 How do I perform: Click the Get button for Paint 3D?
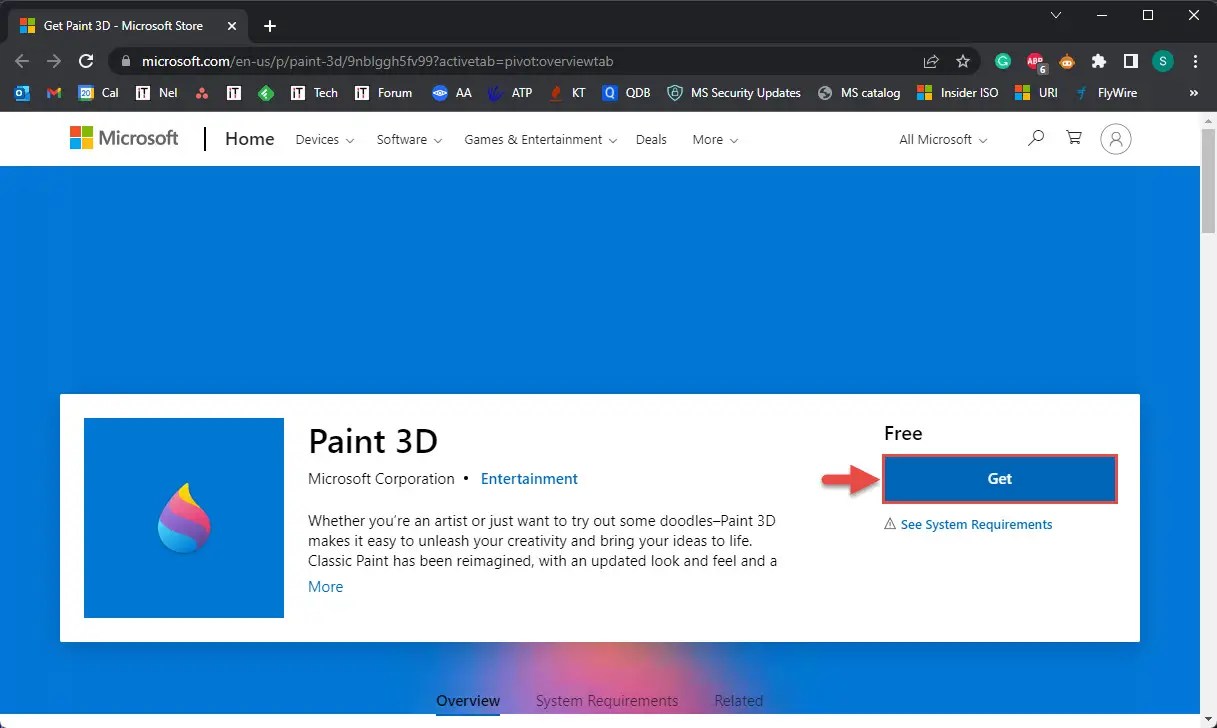coord(999,479)
